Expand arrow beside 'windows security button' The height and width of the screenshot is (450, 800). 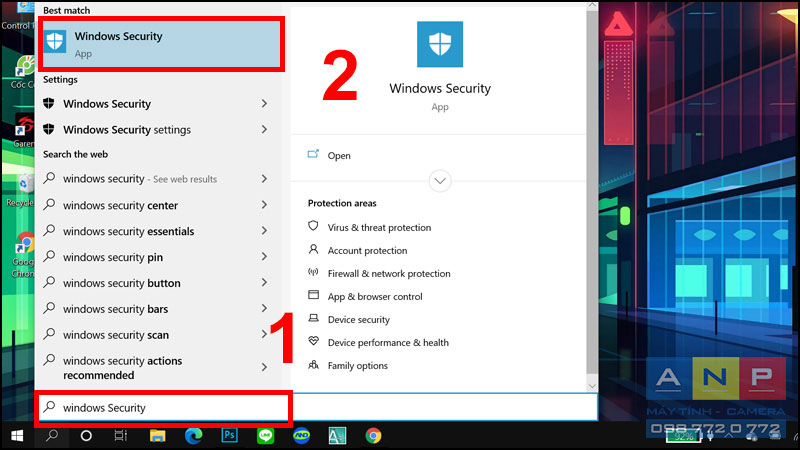pos(264,283)
